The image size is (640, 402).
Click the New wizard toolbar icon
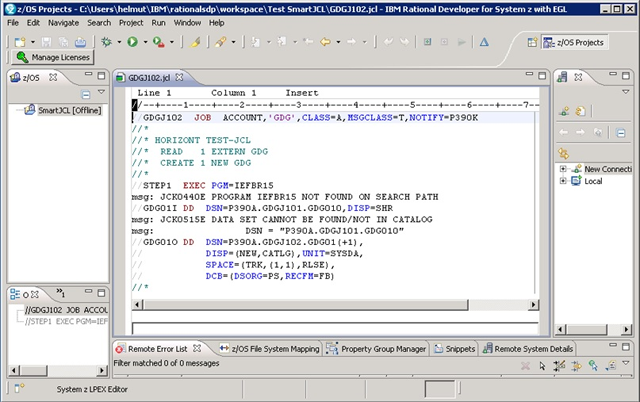pos(20,42)
